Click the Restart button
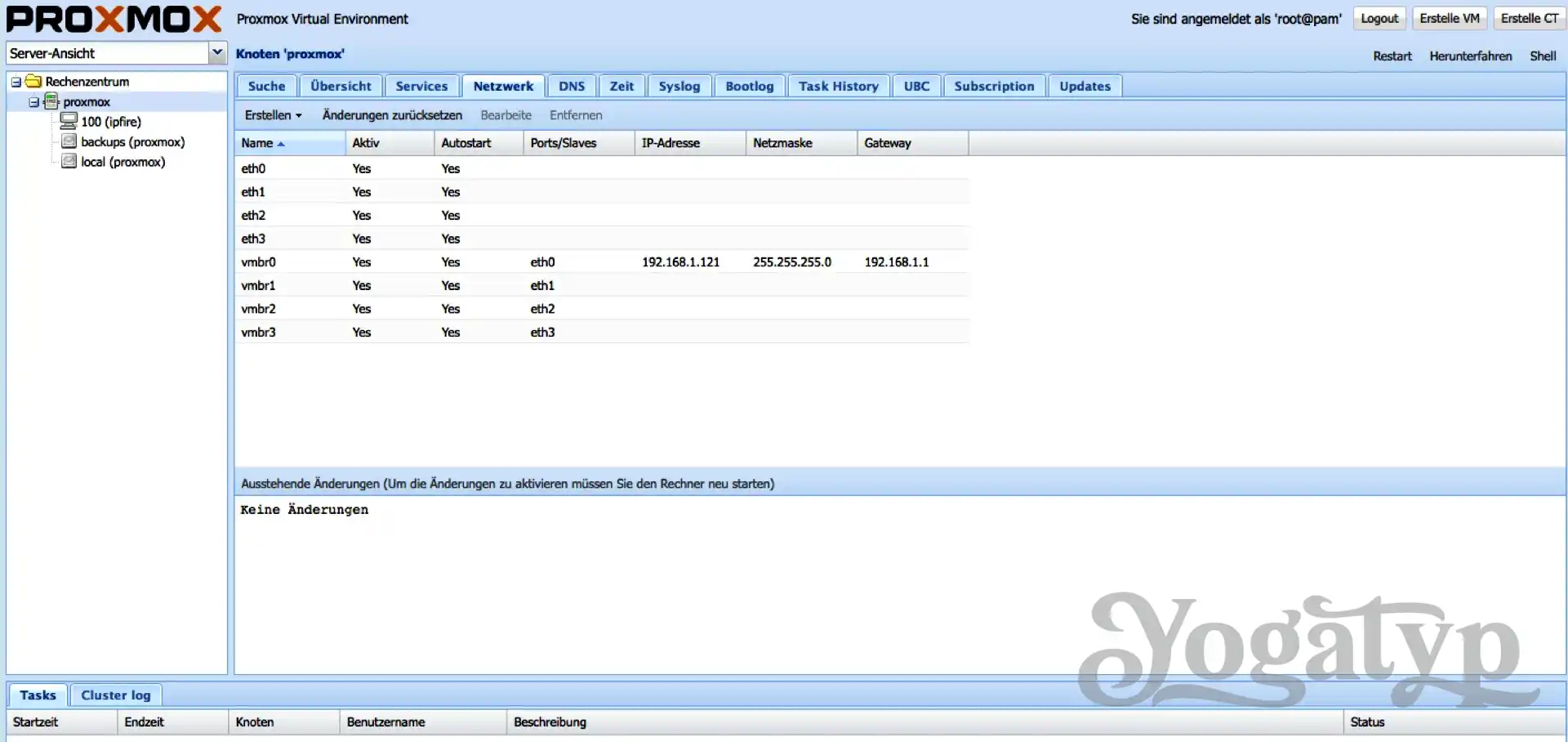 pos(1392,56)
